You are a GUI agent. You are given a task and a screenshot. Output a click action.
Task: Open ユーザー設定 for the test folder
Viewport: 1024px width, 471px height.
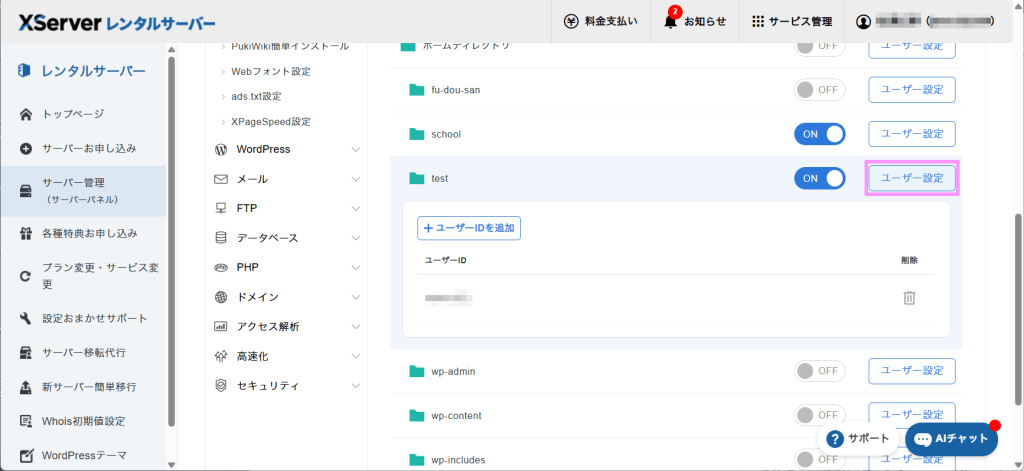pyautogui.click(x=911, y=178)
